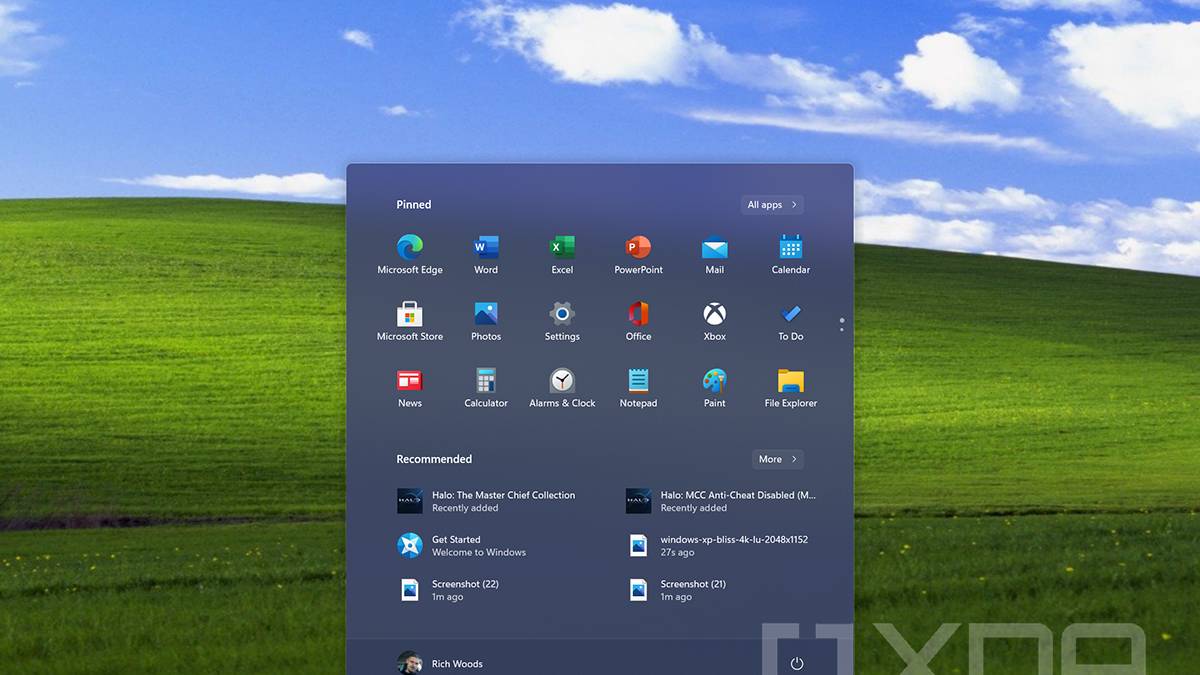Open Screenshot (21) recent file
This screenshot has height=675, width=1200.
click(x=677, y=590)
